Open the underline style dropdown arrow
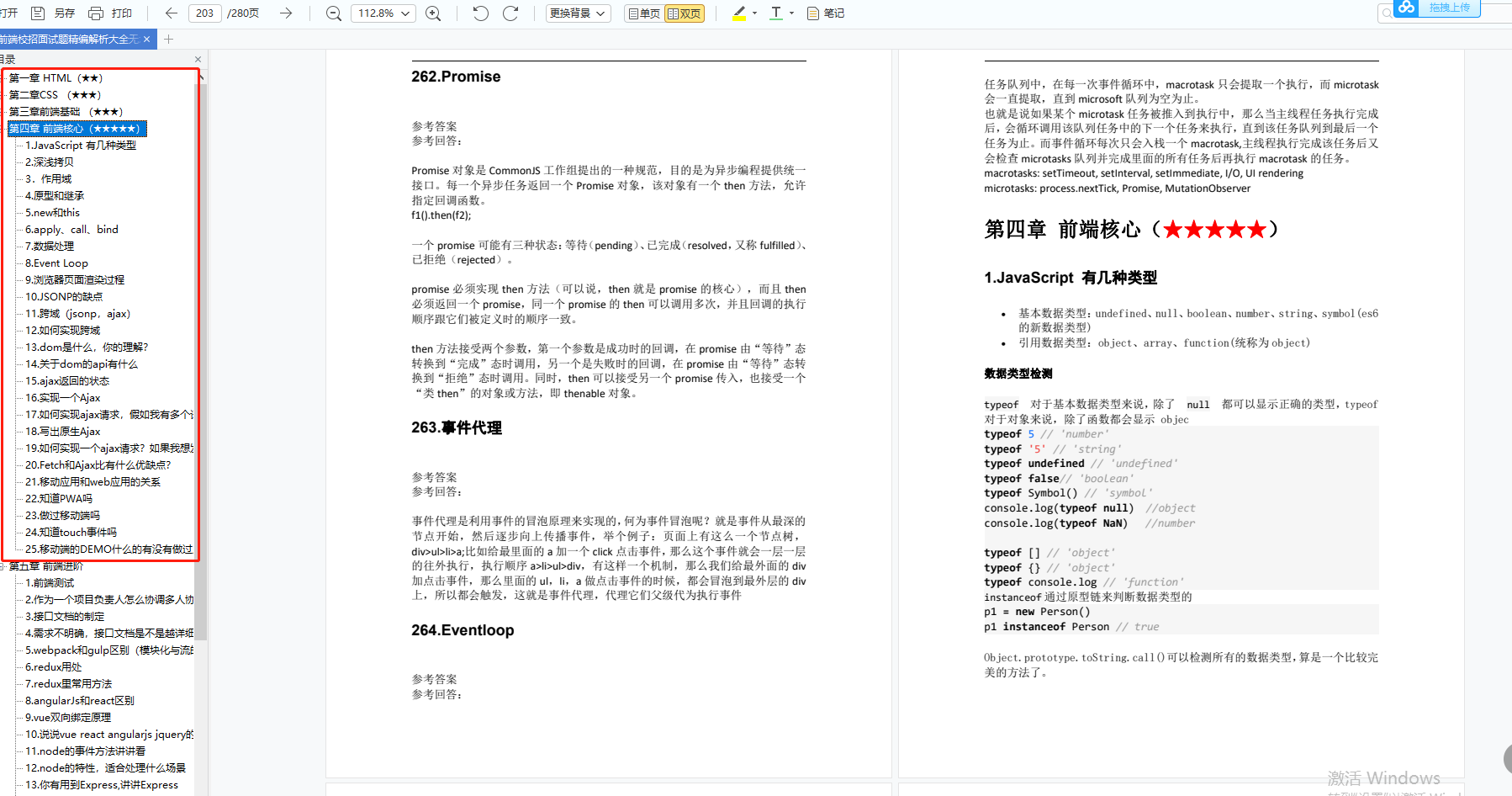1512x796 pixels. (791, 13)
